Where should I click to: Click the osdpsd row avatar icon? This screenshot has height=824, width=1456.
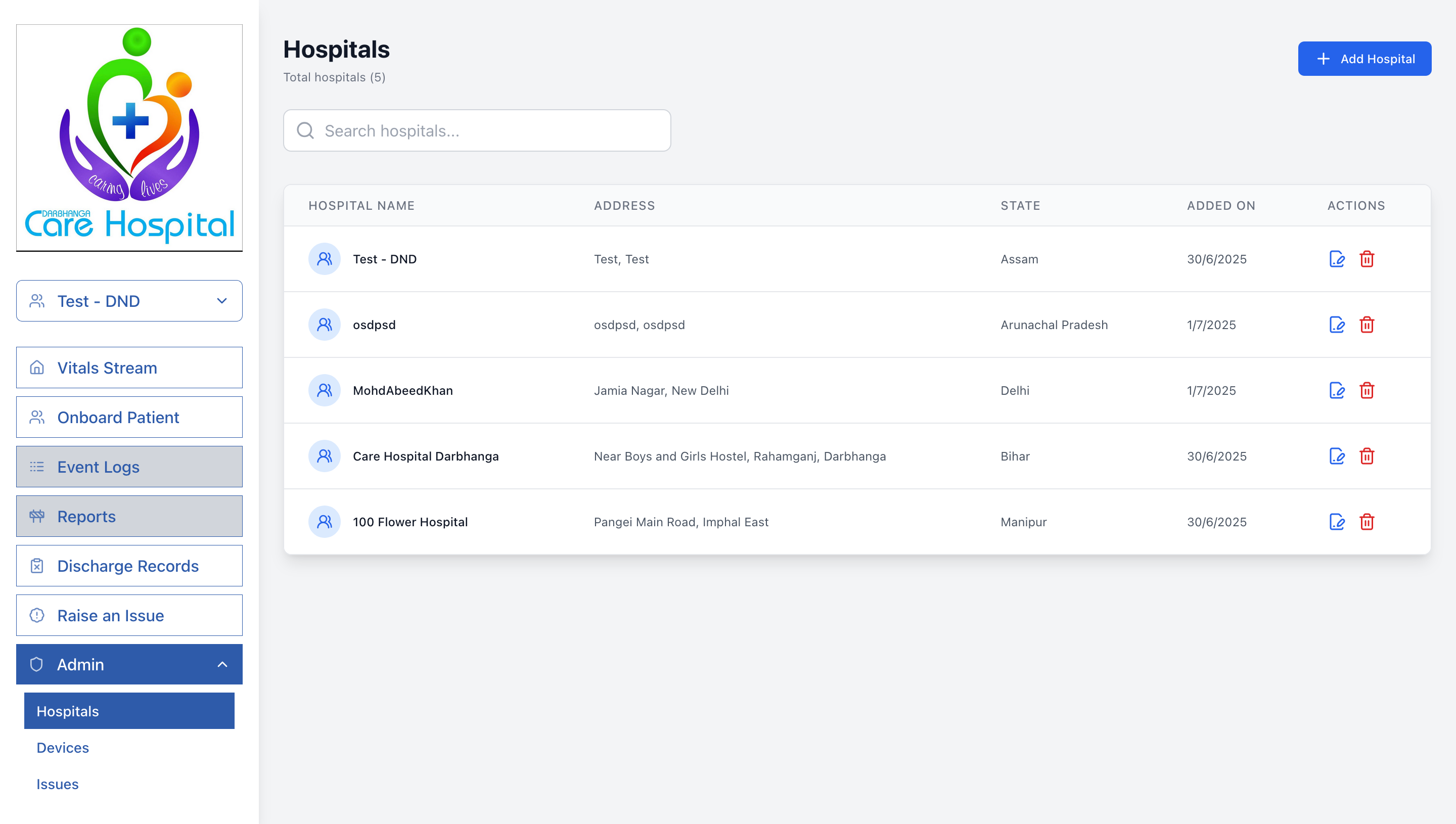click(x=324, y=324)
